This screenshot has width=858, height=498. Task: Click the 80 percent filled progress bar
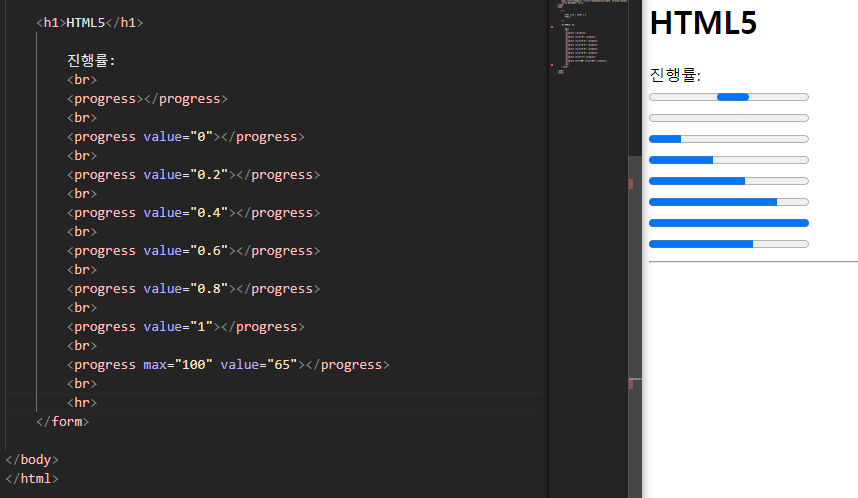(728, 202)
